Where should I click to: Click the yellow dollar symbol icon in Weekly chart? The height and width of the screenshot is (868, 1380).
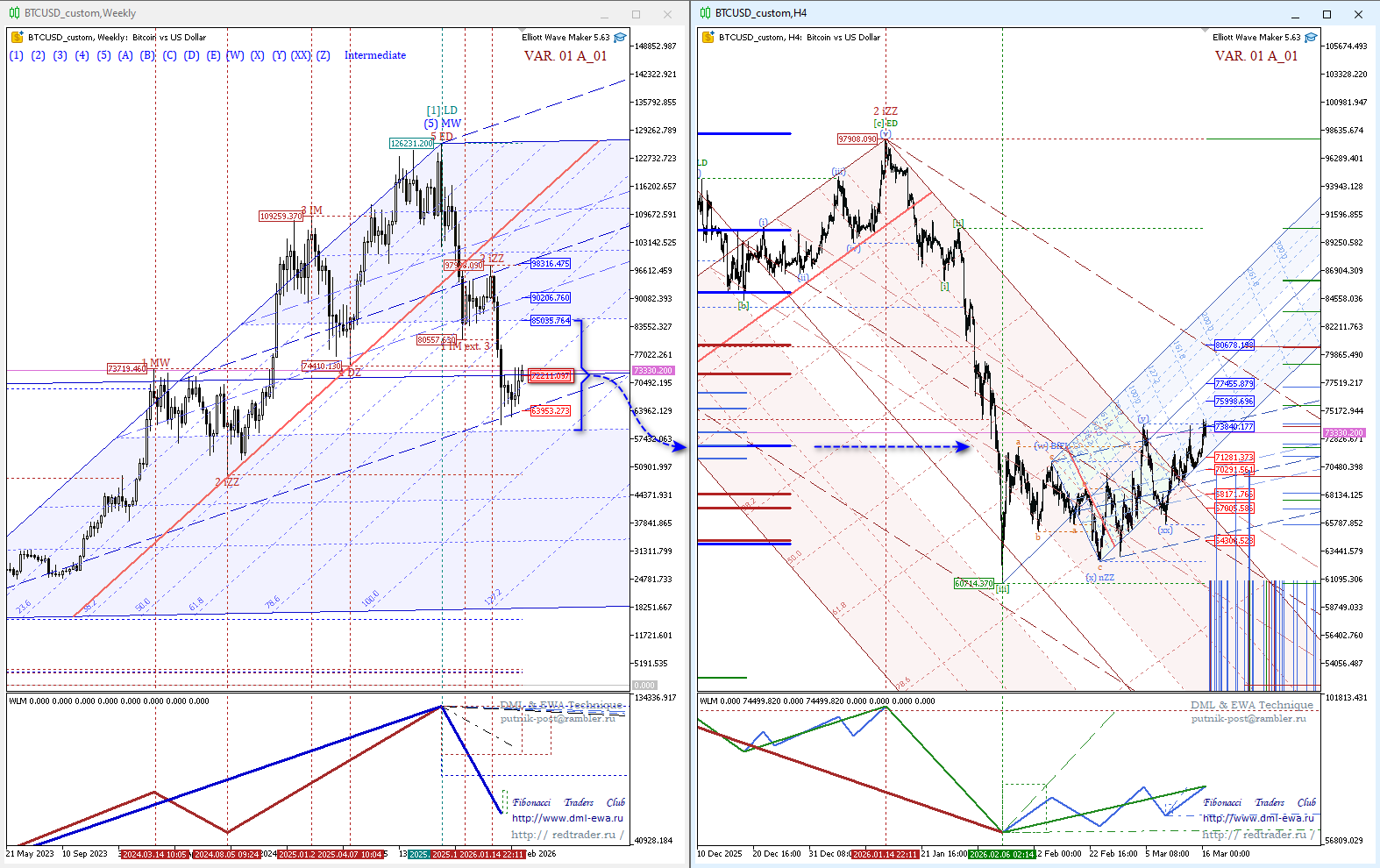click(17, 38)
